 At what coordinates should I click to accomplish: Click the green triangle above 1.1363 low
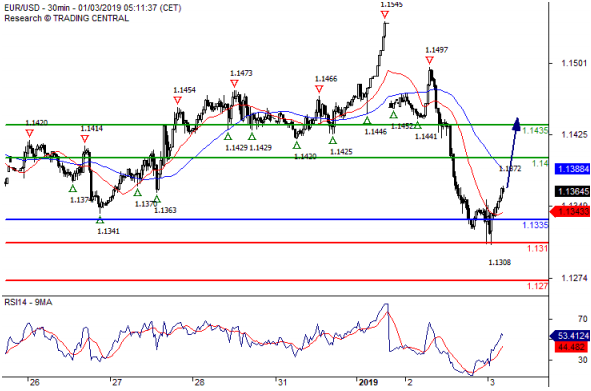[157, 199]
